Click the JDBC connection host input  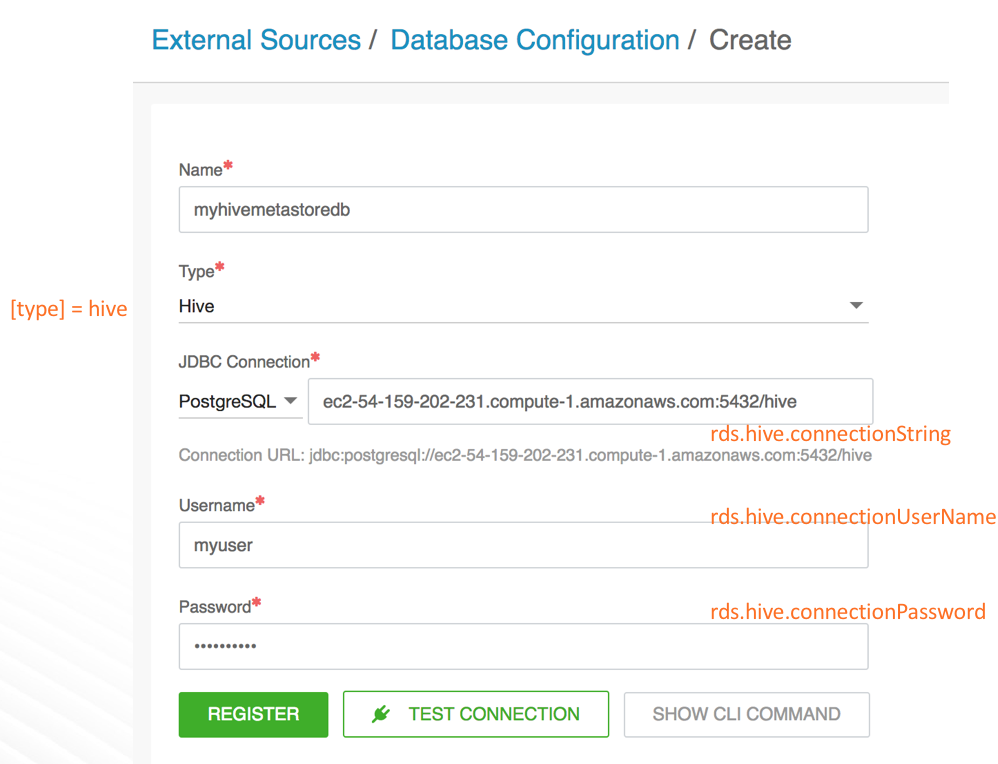[590, 401]
